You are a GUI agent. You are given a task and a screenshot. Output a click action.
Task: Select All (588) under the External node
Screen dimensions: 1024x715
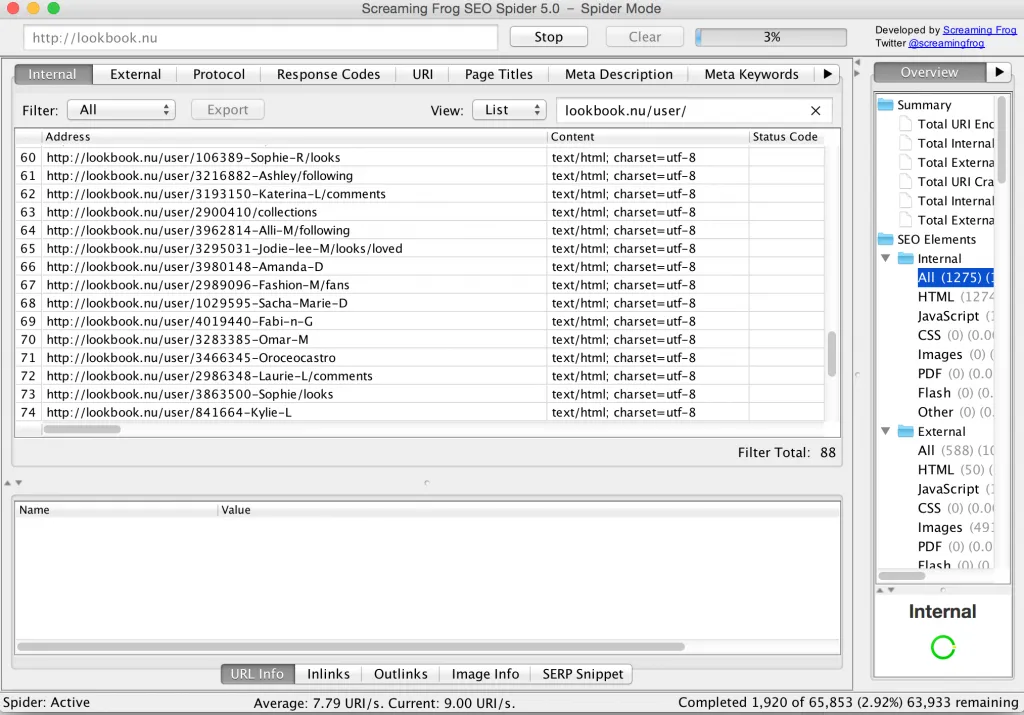tap(955, 451)
